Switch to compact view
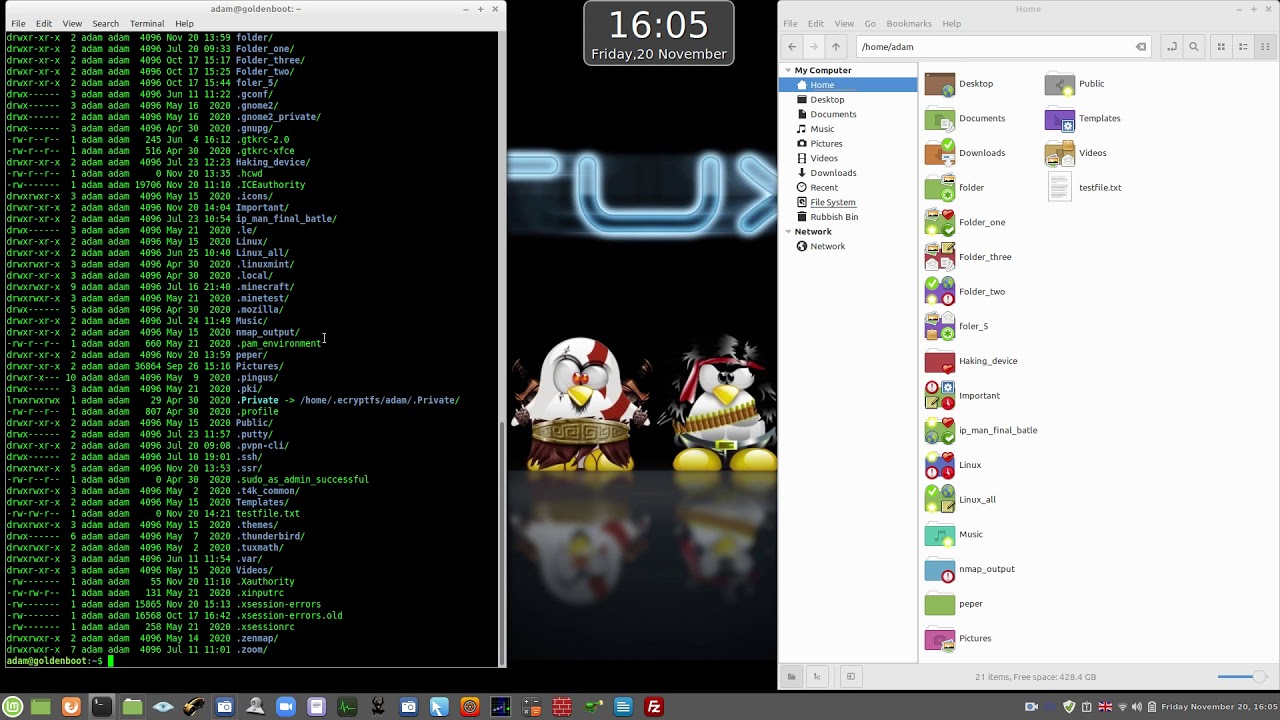Image resolution: width=1280 pixels, height=720 pixels. click(x=1265, y=46)
